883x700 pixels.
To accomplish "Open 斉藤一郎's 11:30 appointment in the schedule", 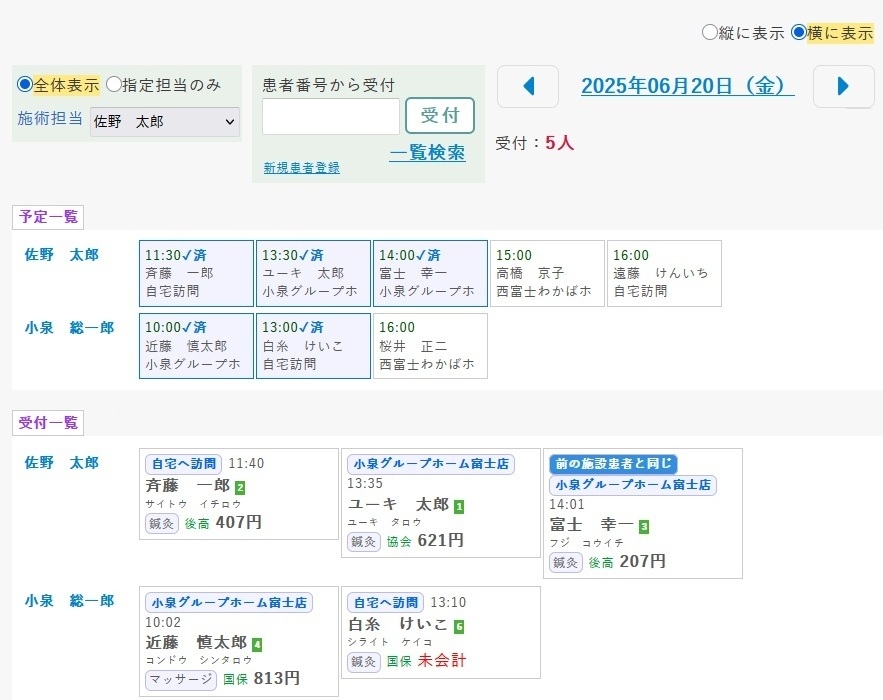I will coord(195,272).
